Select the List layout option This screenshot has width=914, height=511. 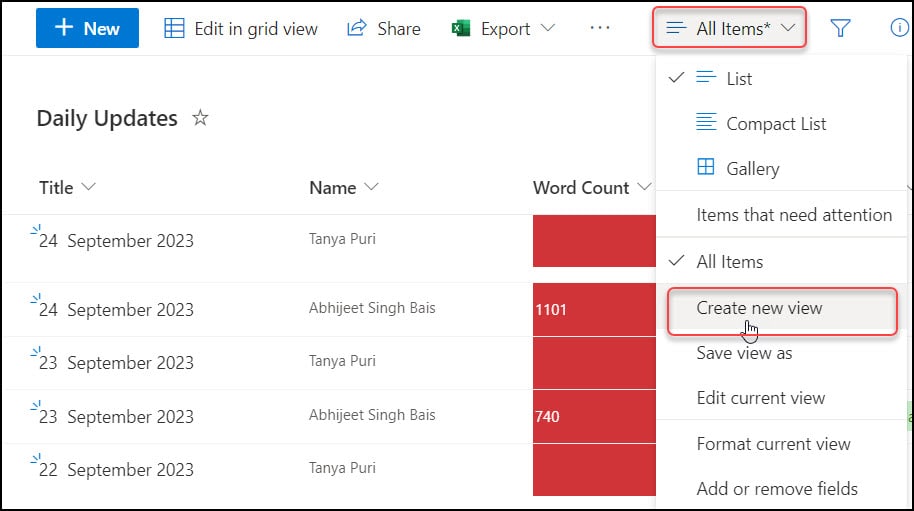point(782,79)
